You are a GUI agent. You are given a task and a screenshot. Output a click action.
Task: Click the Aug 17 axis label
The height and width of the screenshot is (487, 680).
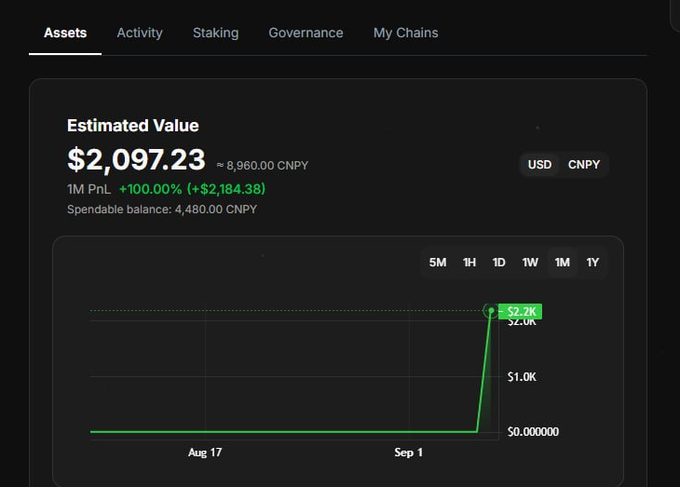point(205,452)
